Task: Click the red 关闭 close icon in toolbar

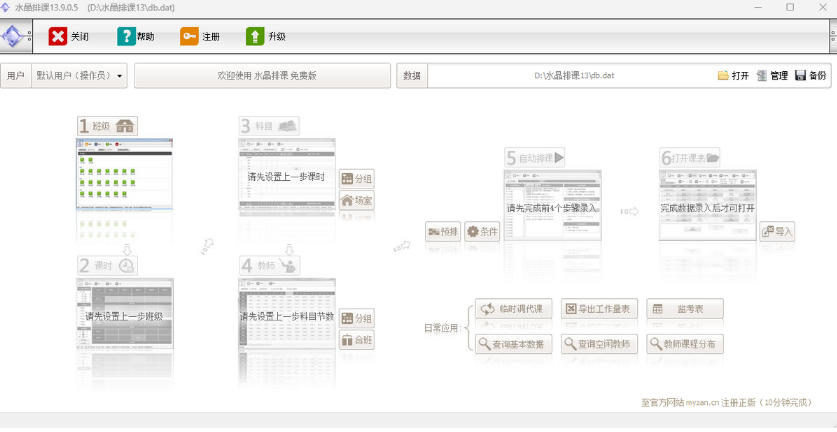Action: tap(58, 36)
